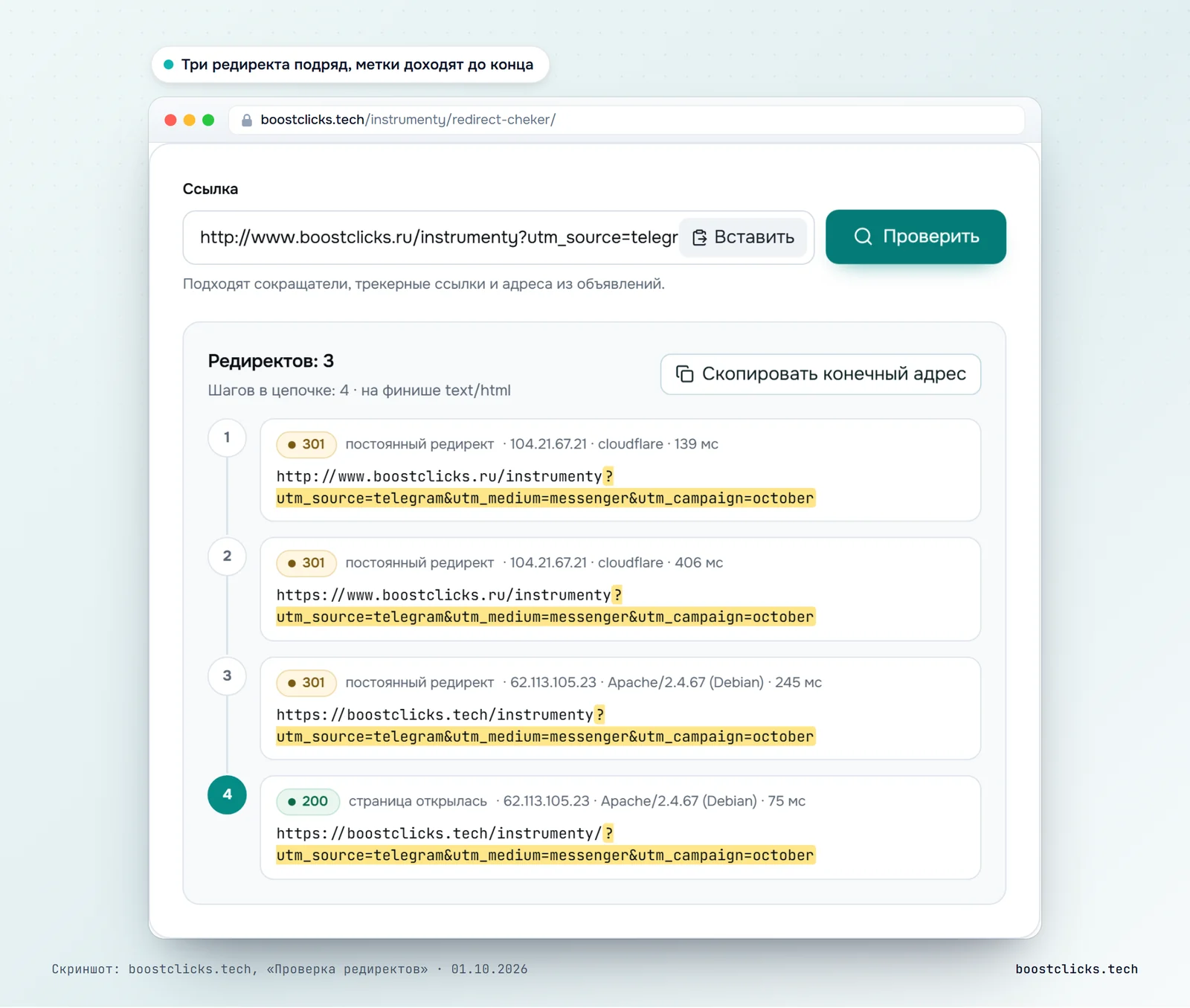Click the http://www.boostclicks.ru/instrumenty URL in step 1
This screenshot has width=1190, height=1008.
439,476
